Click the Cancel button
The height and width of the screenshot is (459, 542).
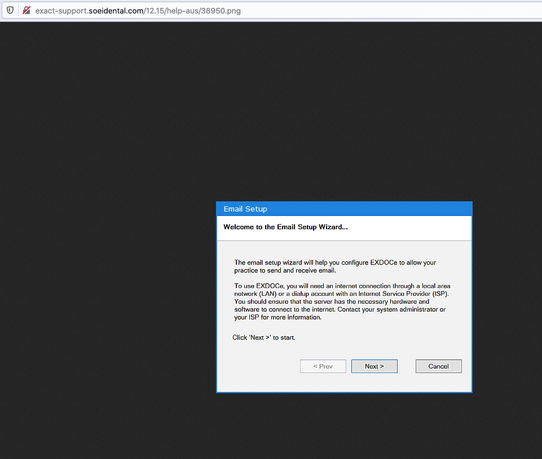438,366
